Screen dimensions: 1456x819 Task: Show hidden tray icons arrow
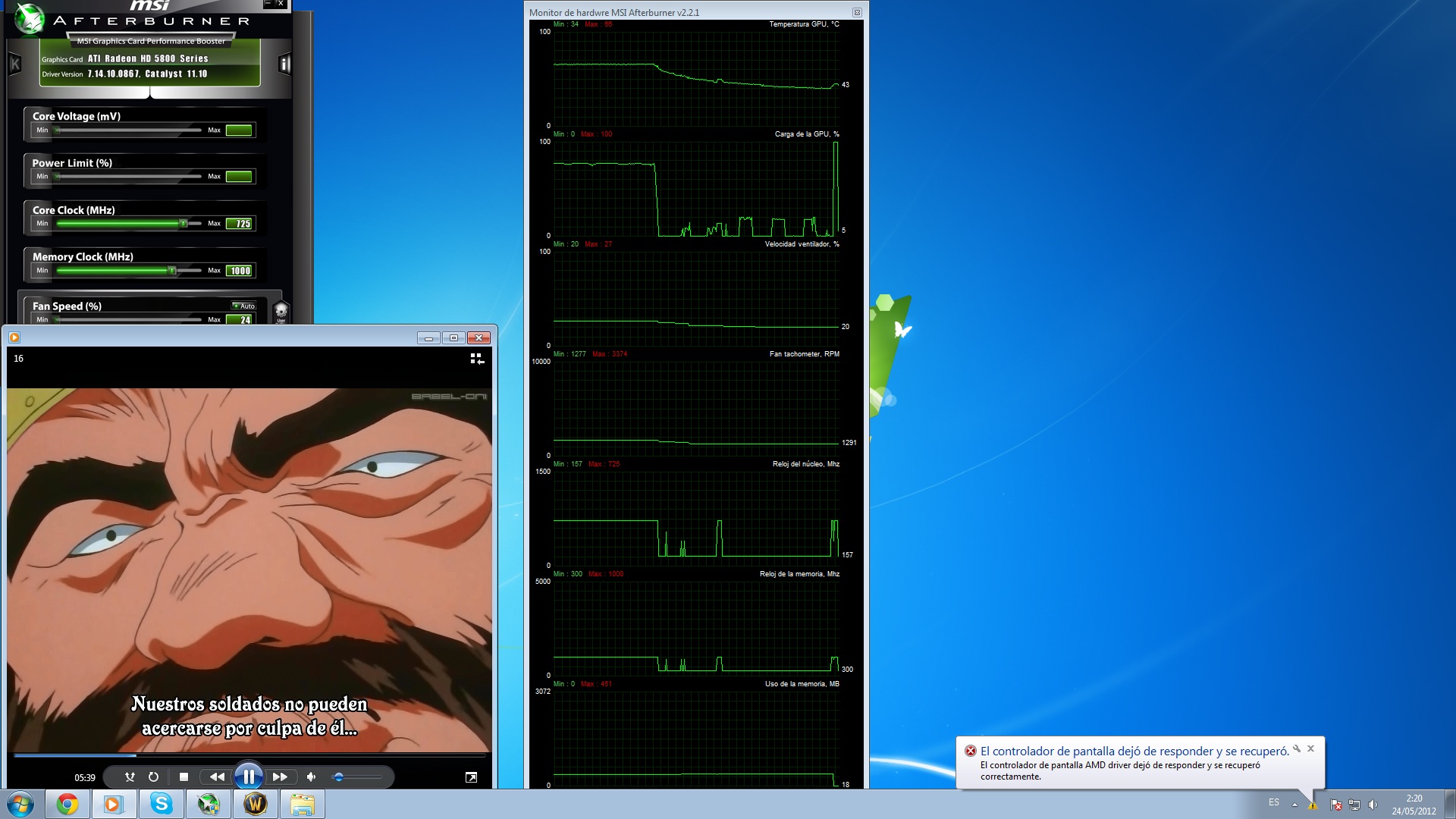coord(1294,804)
